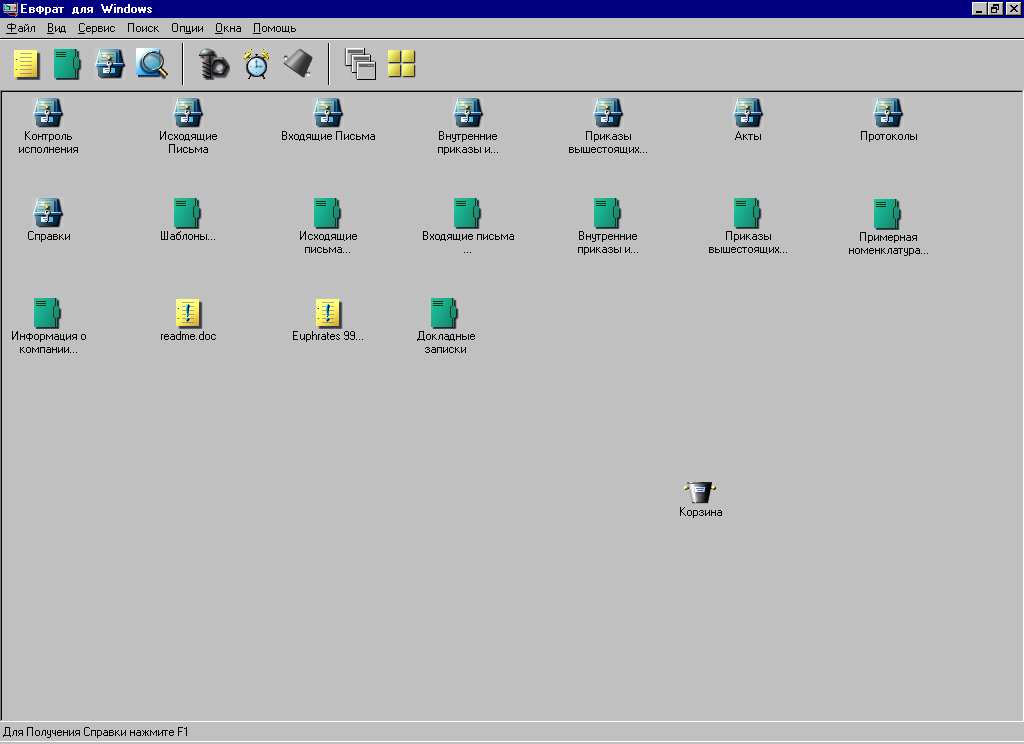This screenshot has width=1024, height=744.
Task: Open search with the magnifying glass icon
Action: tap(152, 63)
